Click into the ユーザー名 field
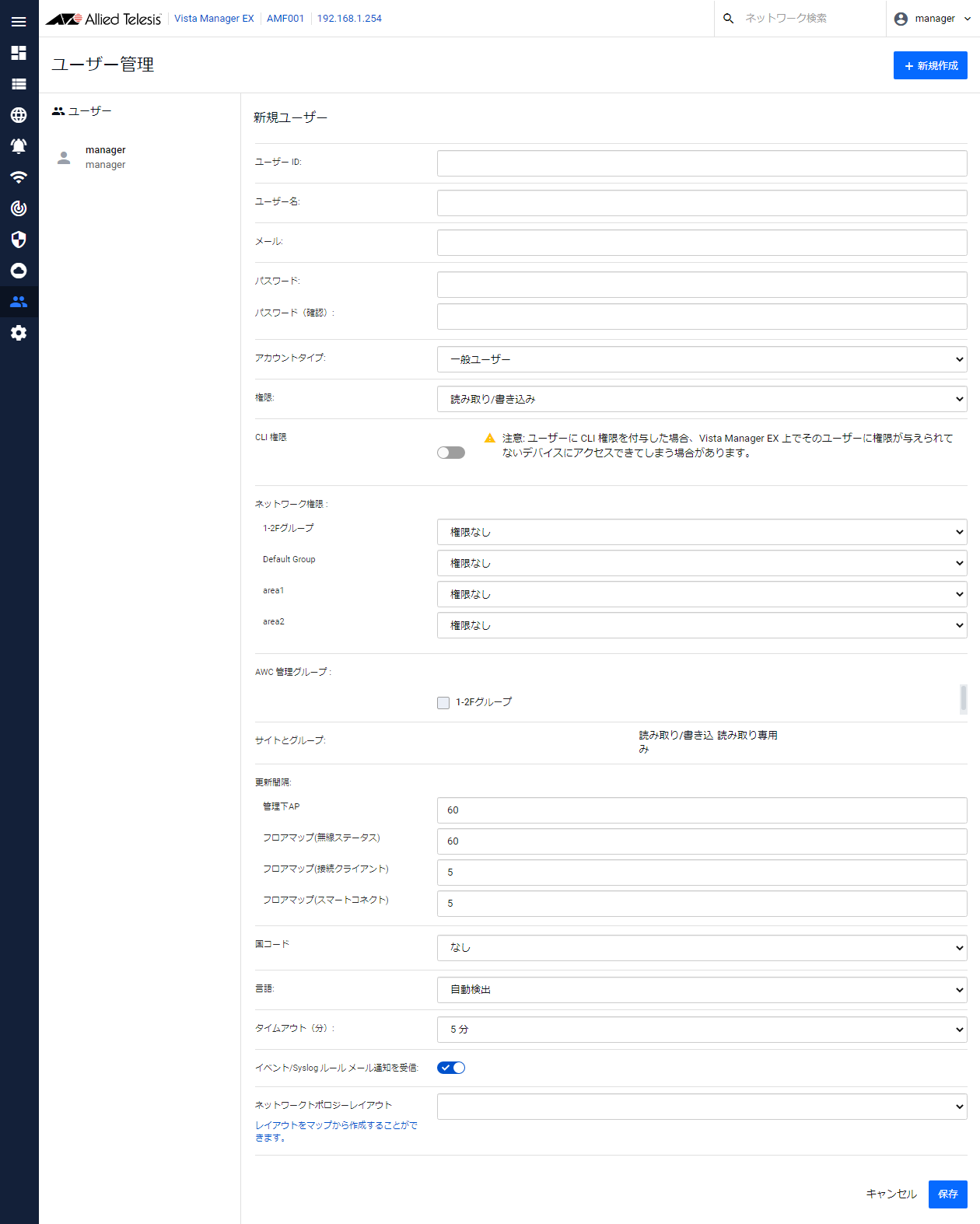The height and width of the screenshot is (1224, 980). [x=702, y=203]
